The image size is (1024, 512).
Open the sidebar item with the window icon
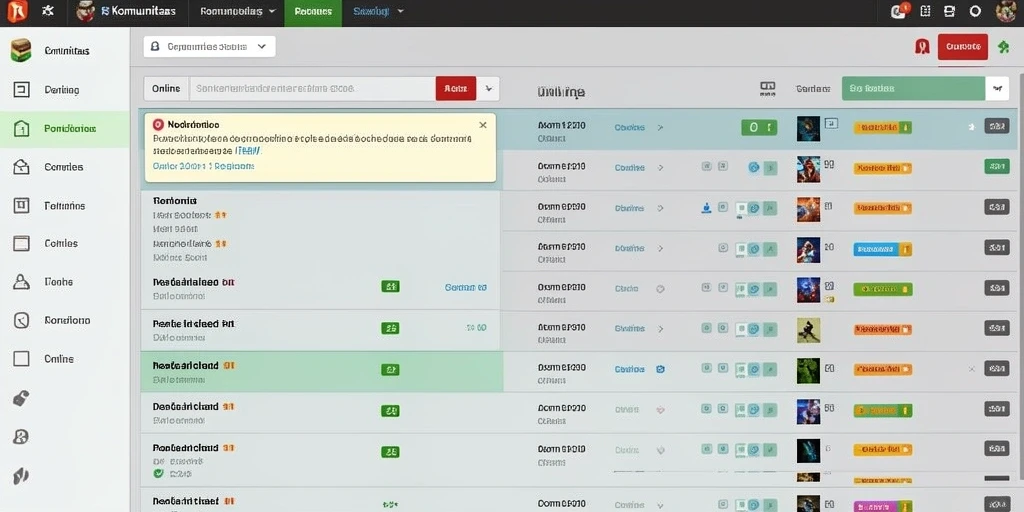point(65,244)
